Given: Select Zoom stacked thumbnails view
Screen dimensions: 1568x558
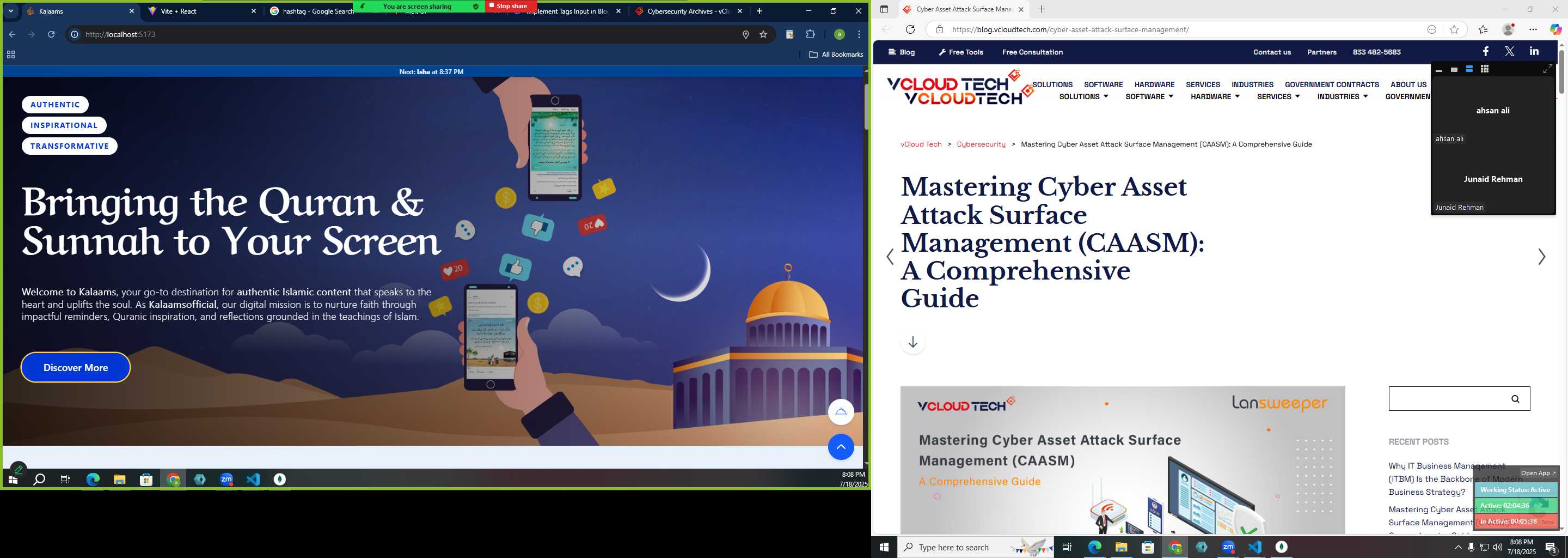Looking at the screenshot, I should [x=1469, y=69].
